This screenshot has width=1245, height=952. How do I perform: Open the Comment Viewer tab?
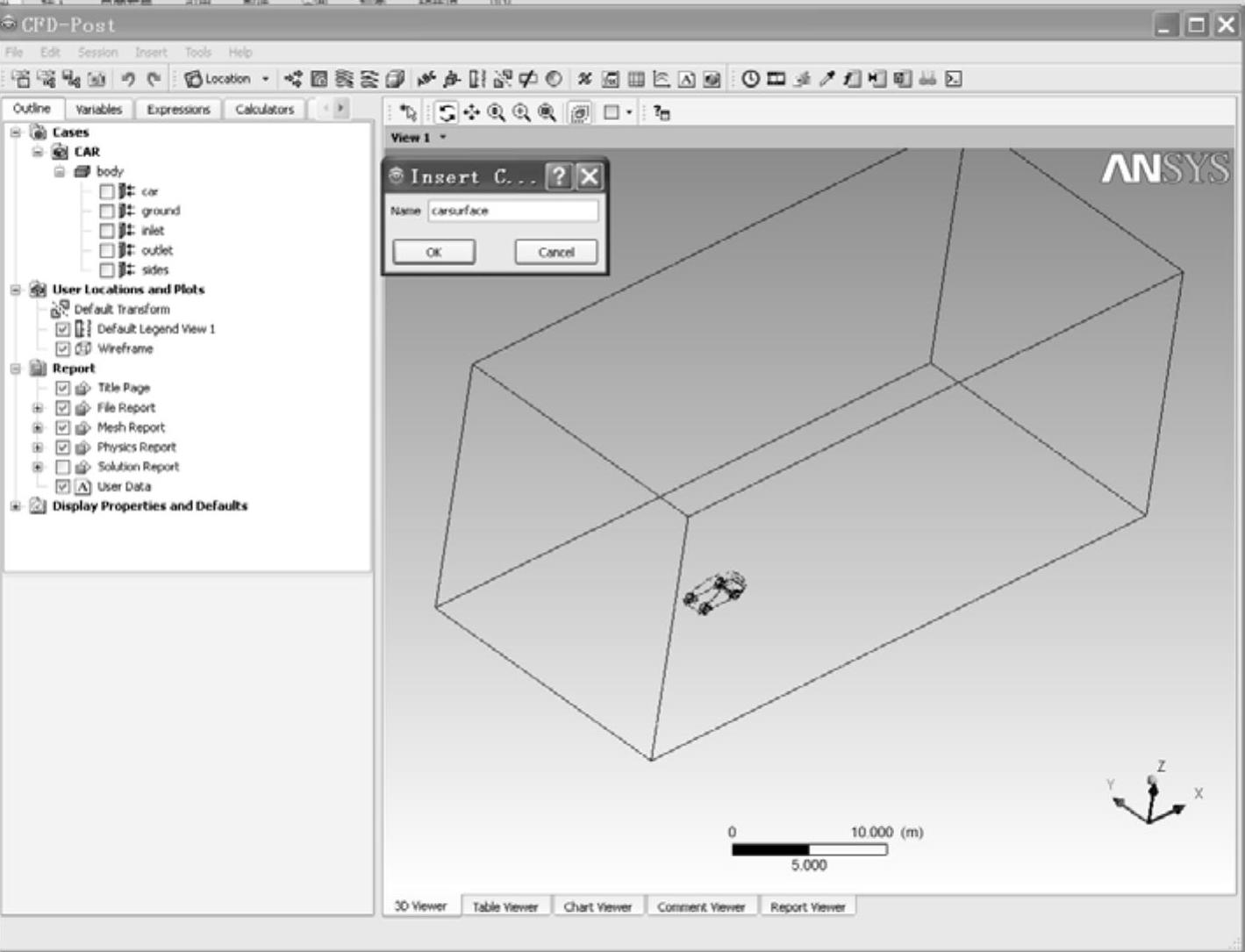point(701,907)
